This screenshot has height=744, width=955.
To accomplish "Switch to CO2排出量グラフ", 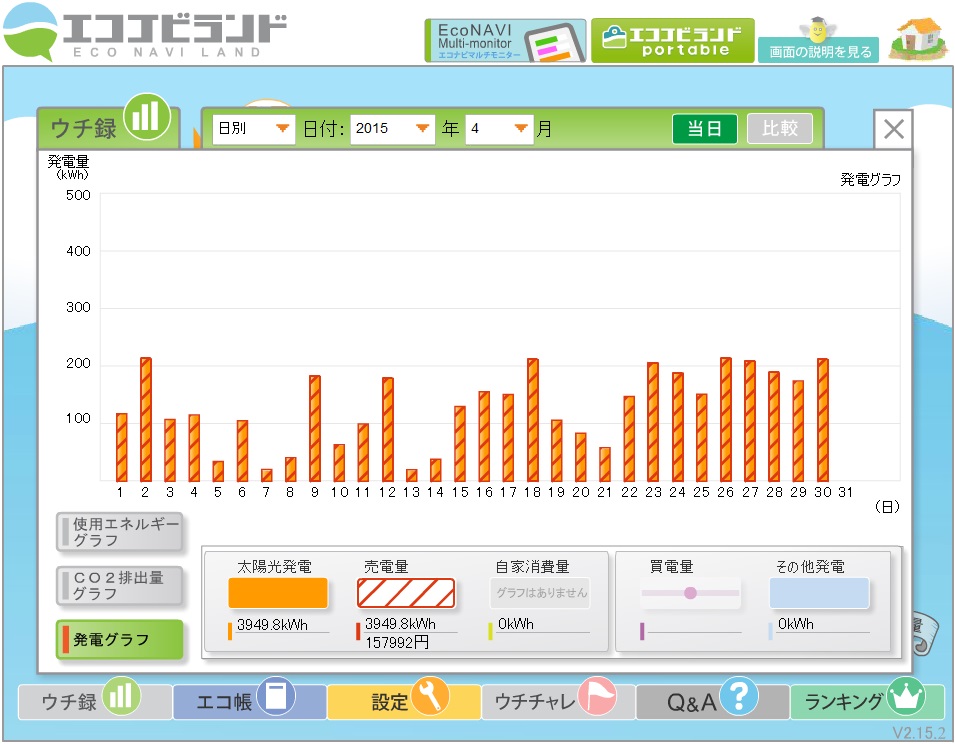I will coord(119,586).
